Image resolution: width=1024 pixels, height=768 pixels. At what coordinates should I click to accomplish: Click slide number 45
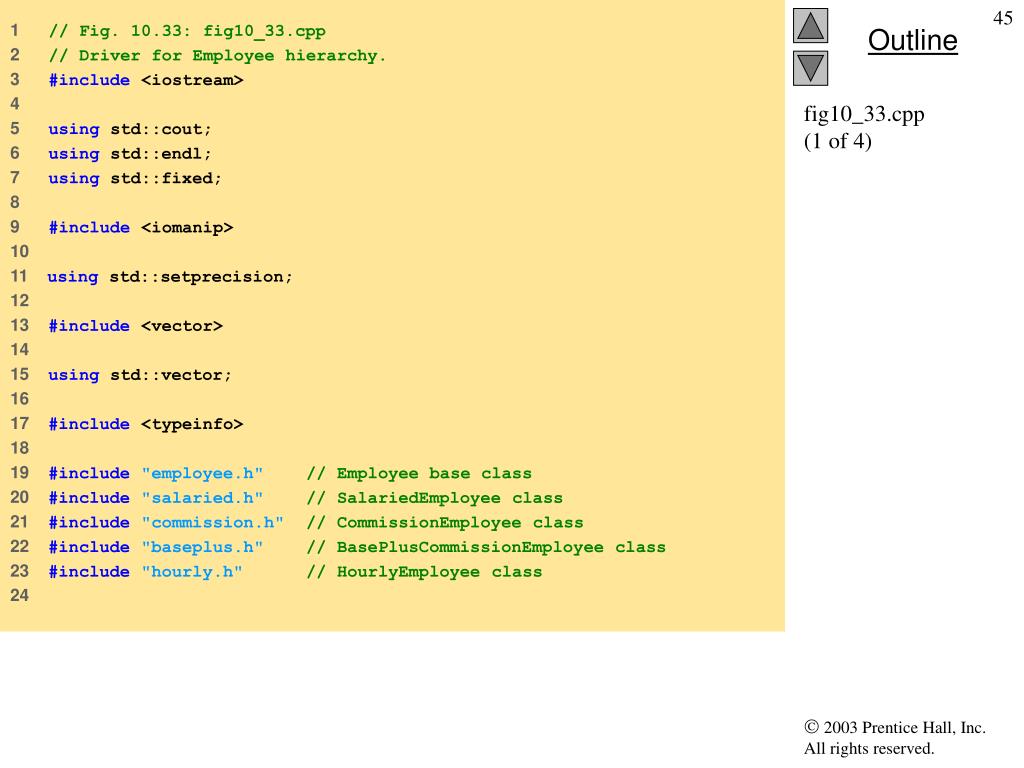[x=1002, y=18]
